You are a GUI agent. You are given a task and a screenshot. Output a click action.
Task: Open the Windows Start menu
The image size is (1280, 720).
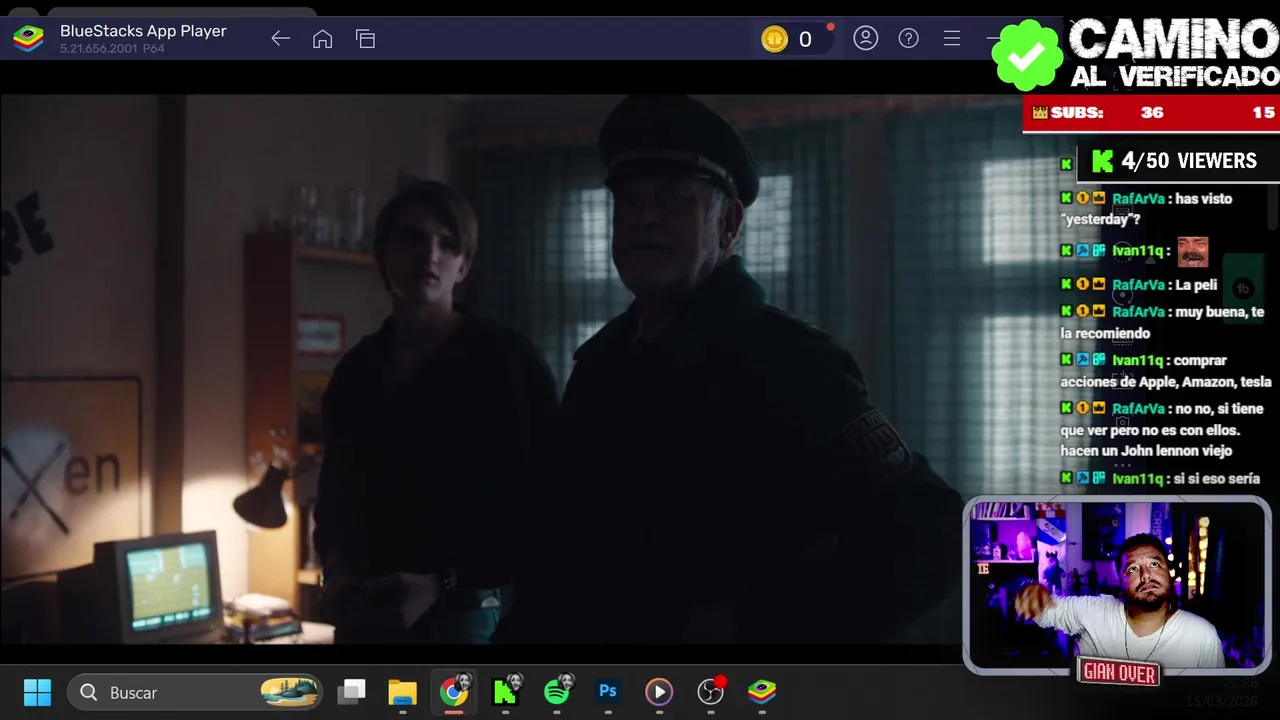tap(37, 692)
